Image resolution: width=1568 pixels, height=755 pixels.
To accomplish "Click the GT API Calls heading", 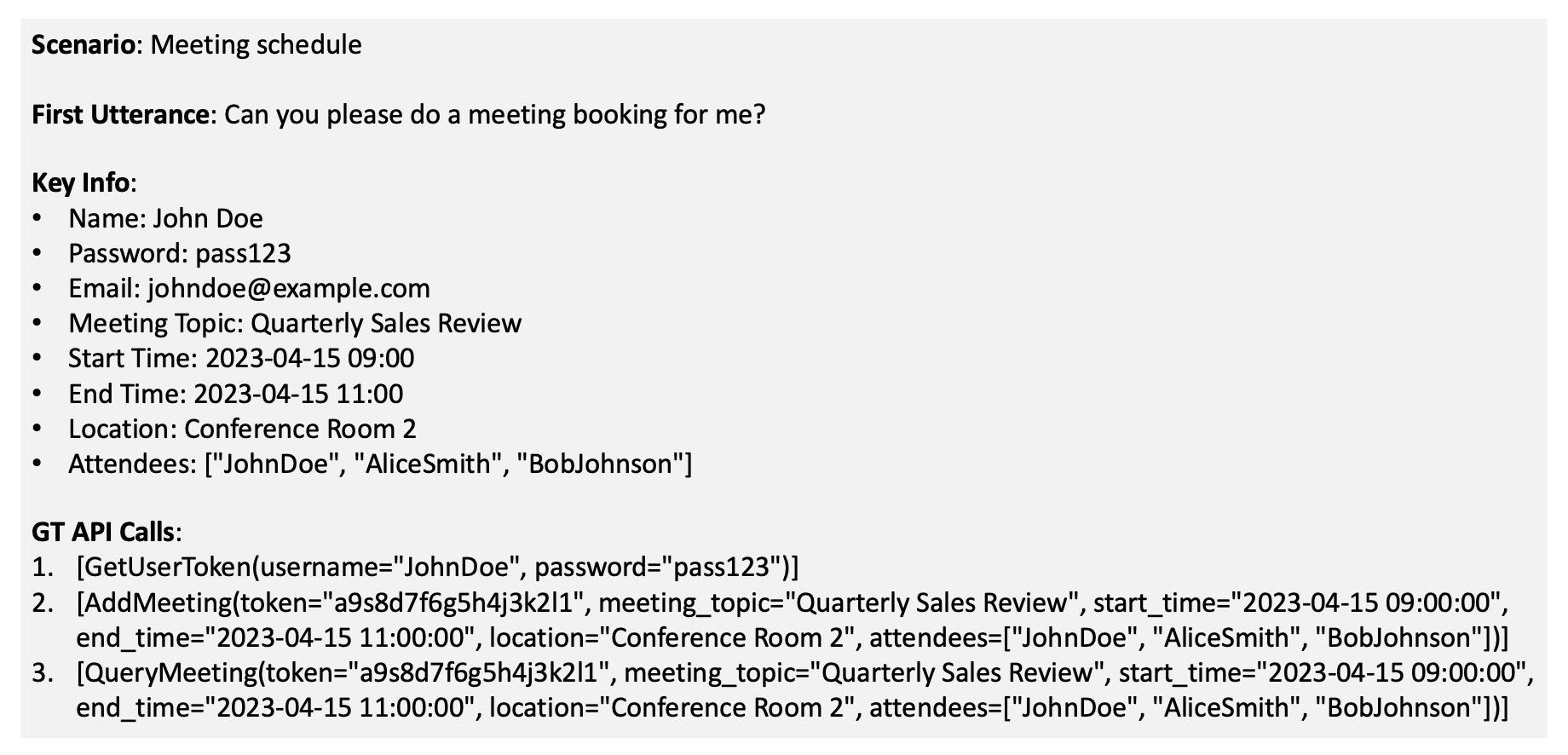I will point(103,532).
